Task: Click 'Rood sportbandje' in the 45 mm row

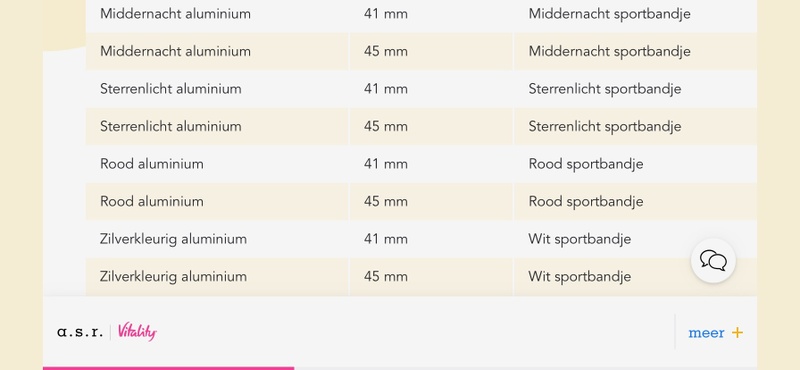Action: pyautogui.click(x=586, y=202)
